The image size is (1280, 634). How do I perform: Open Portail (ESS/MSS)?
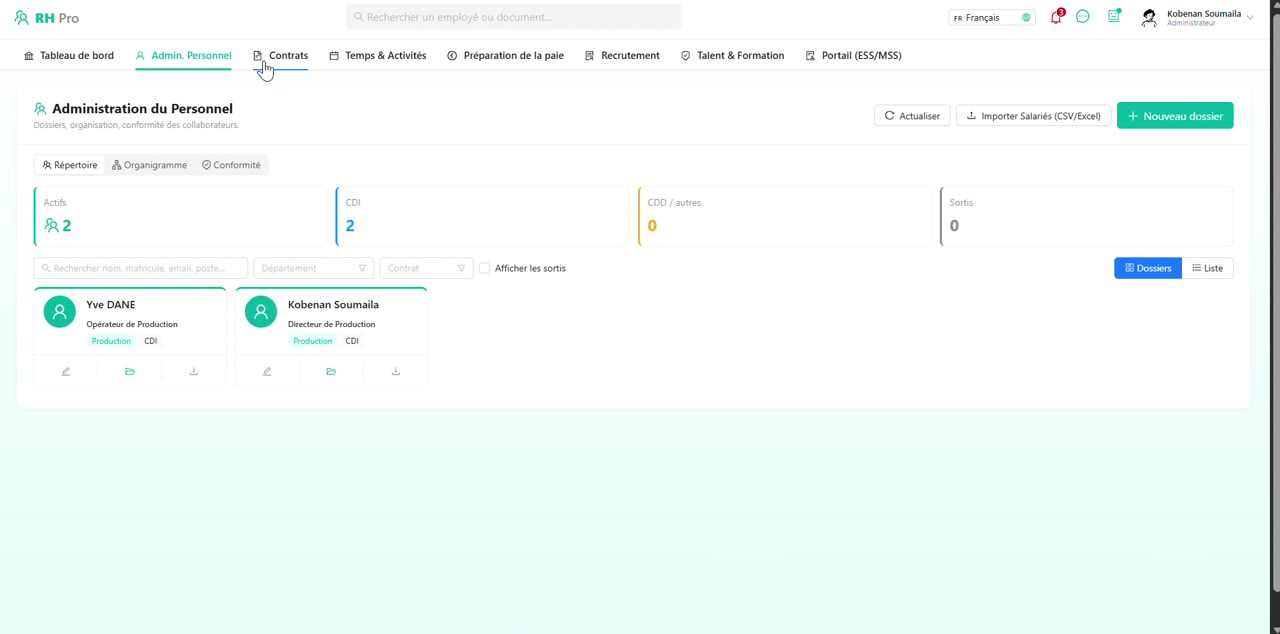[853, 56]
